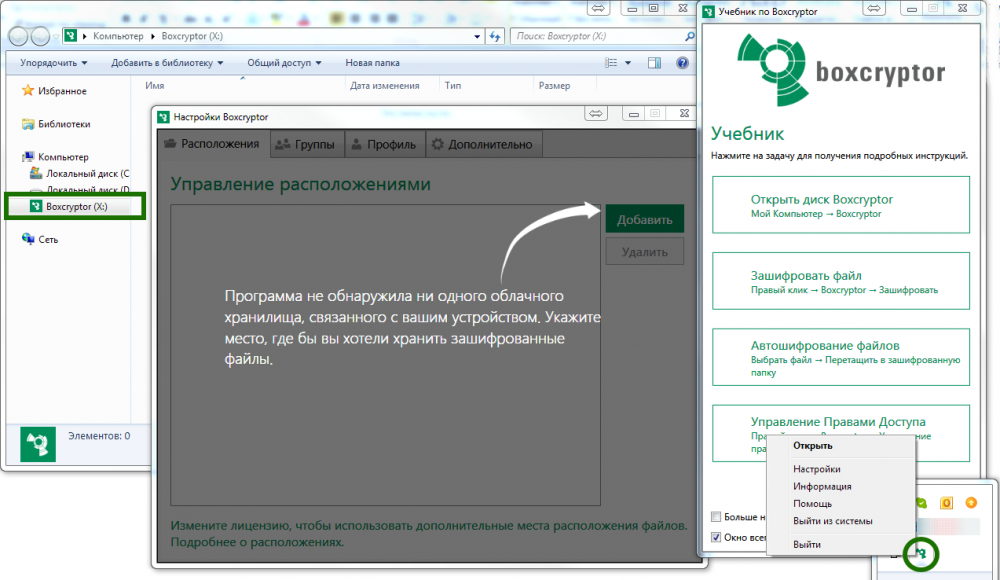The image size is (1000, 580).
Task: Sort by the 'Тип' column header
Action: click(x=453, y=85)
